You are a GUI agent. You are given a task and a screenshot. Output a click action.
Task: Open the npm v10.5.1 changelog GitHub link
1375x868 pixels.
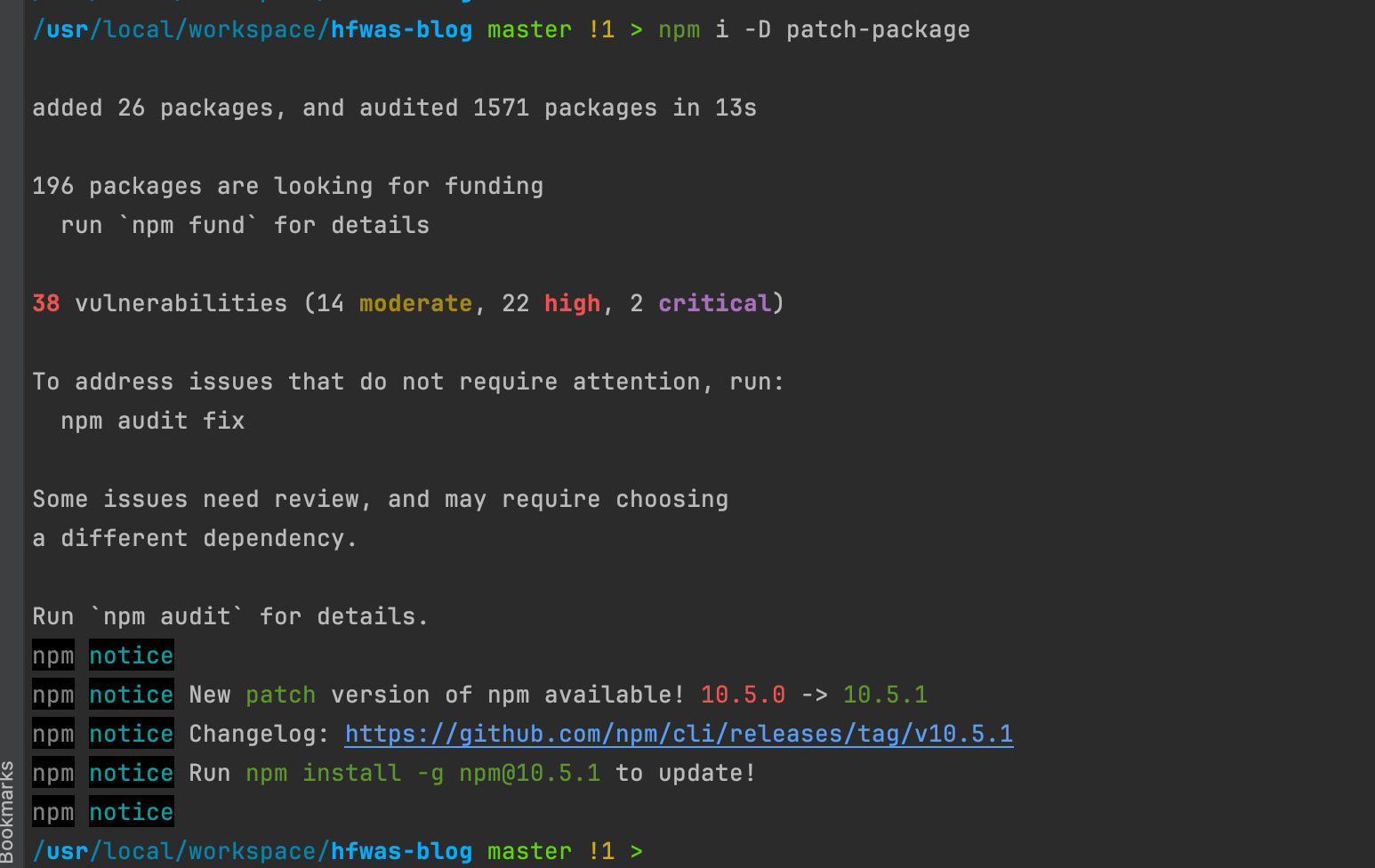tap(679, 734)
